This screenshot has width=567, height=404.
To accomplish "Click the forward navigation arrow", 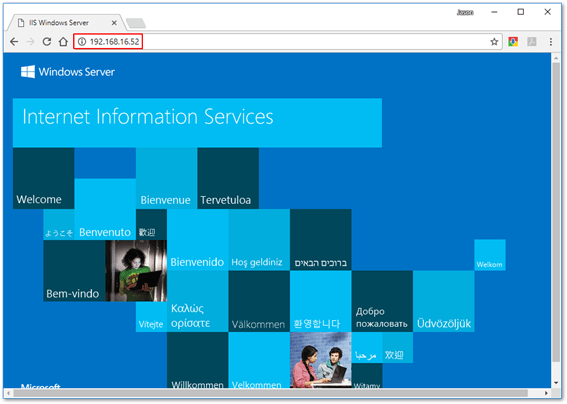I will click(x=30, y=42).
